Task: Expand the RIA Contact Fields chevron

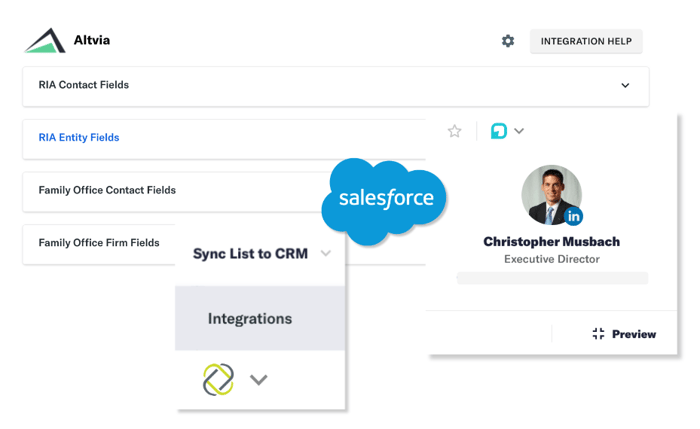Action: tap(625, 85)
